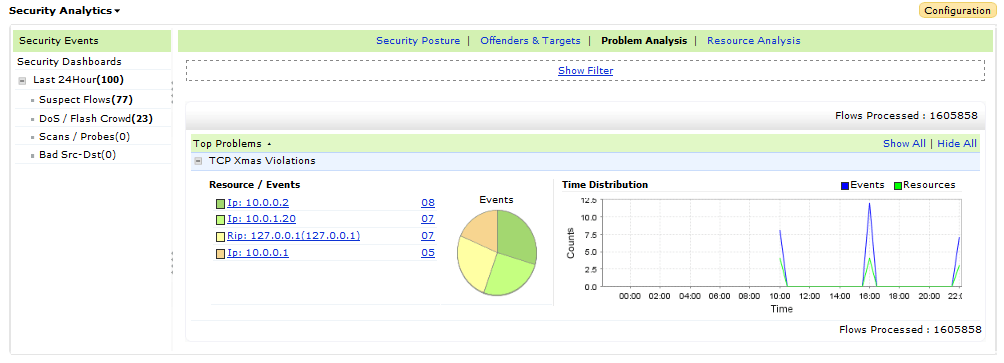
Task: Click the Show All link
Action: (904, 143)
